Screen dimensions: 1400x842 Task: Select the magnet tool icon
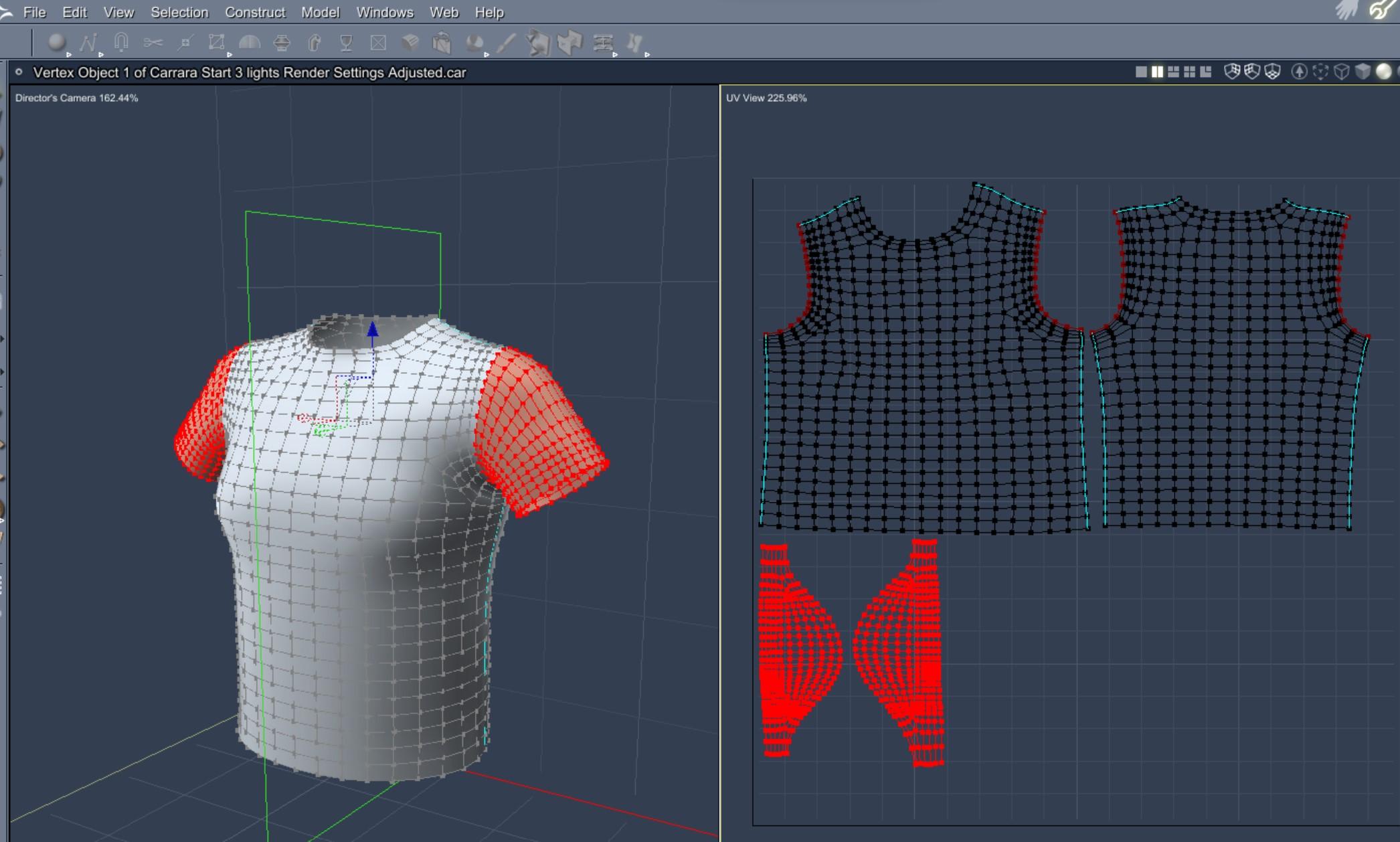tap(121, 42)
